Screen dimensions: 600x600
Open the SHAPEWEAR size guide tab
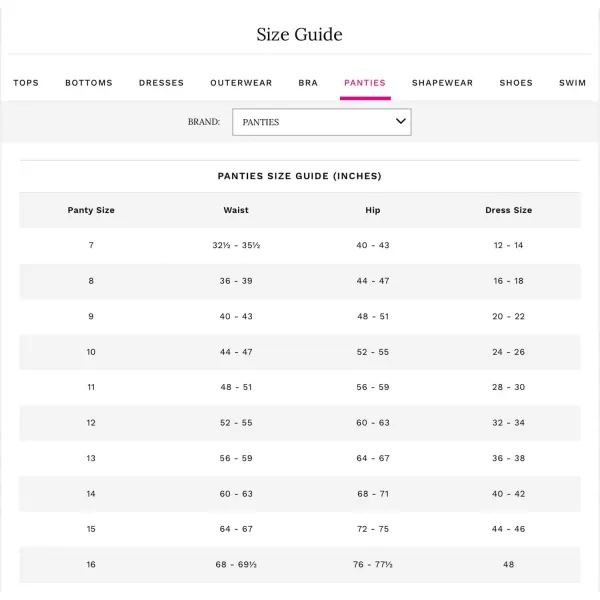(442, 83)
